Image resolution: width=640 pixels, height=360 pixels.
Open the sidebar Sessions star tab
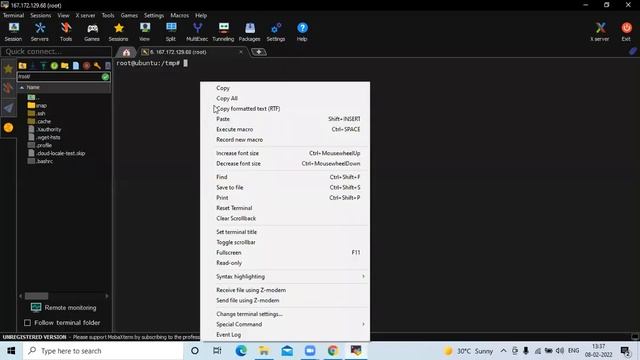click(8, 69)
